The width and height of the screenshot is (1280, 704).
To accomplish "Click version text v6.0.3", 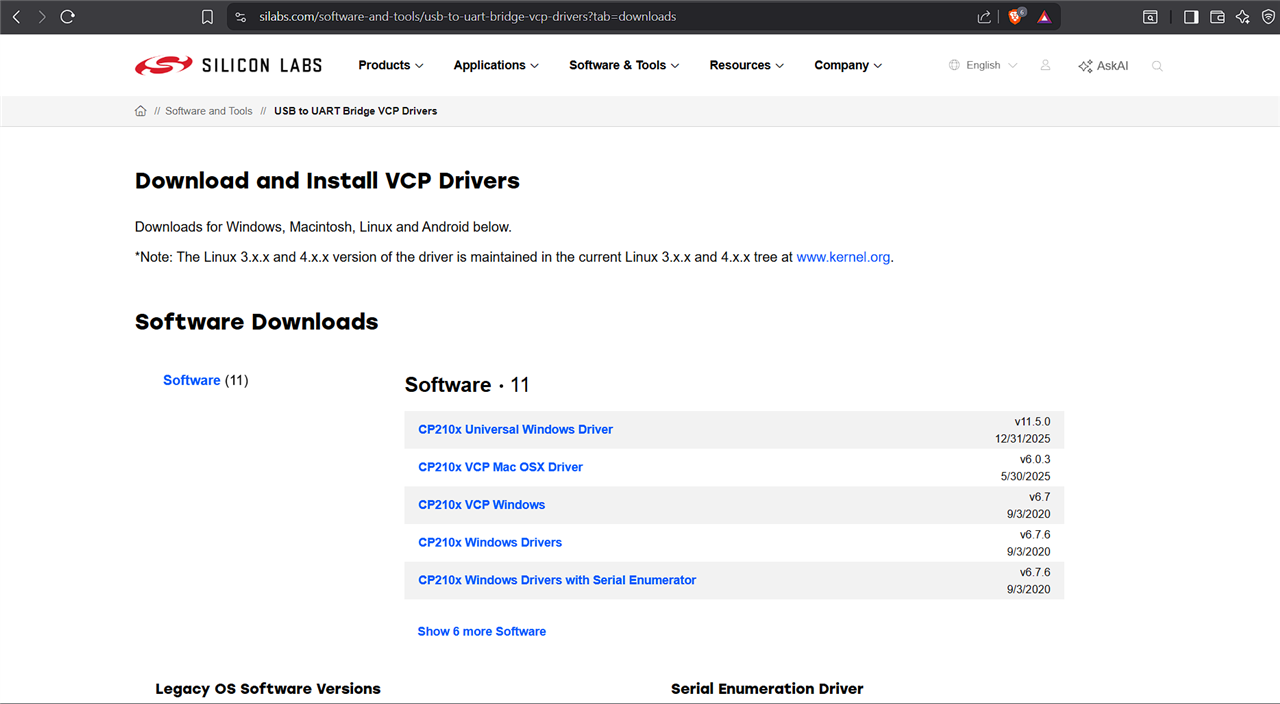I will [1035, 459].
